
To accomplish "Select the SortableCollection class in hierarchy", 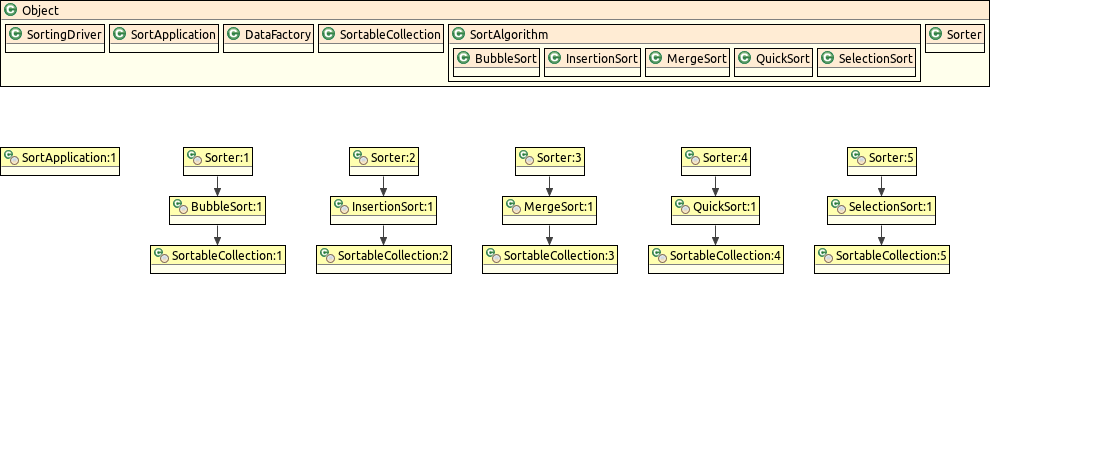I will click(x=380, y=35).
